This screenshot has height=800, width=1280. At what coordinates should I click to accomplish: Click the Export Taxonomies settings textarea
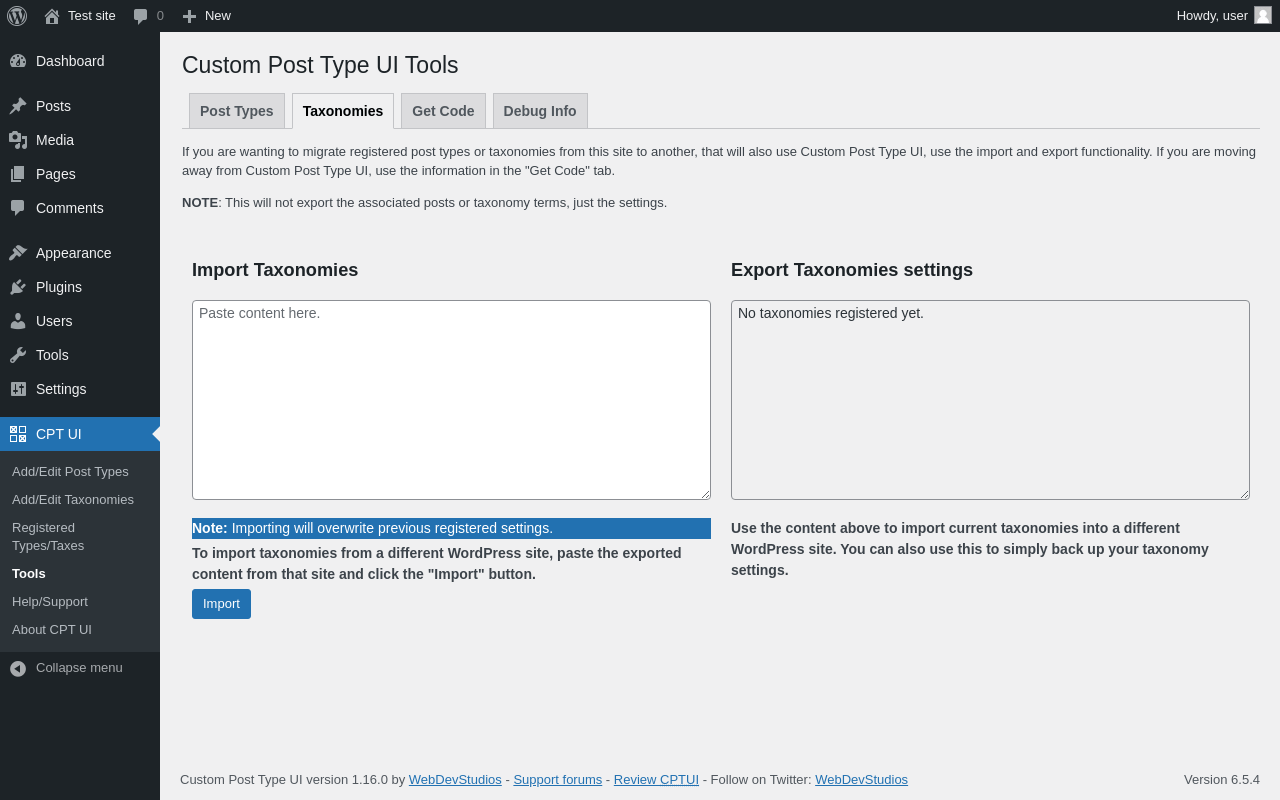tap(990, 400)
